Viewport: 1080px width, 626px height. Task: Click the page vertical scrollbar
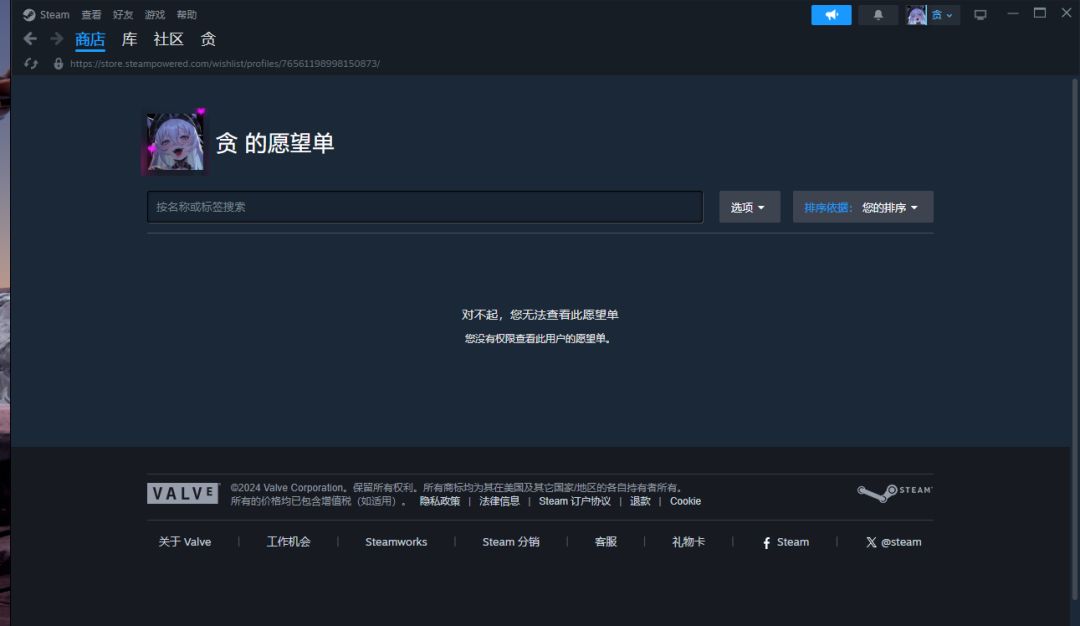point(1074,337)
